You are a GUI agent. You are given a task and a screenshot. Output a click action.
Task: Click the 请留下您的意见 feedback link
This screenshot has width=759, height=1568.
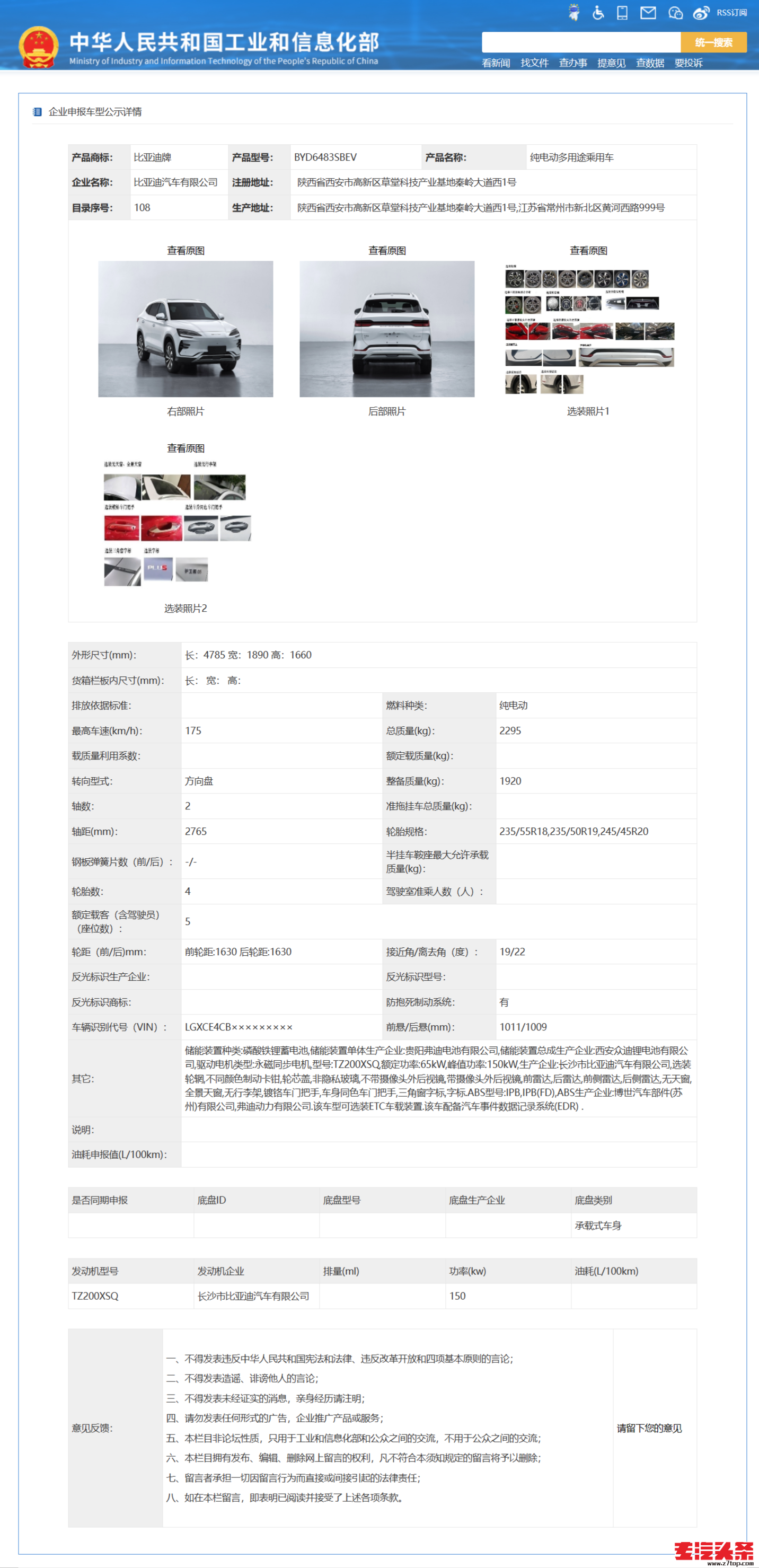(x=649, y=1428)
